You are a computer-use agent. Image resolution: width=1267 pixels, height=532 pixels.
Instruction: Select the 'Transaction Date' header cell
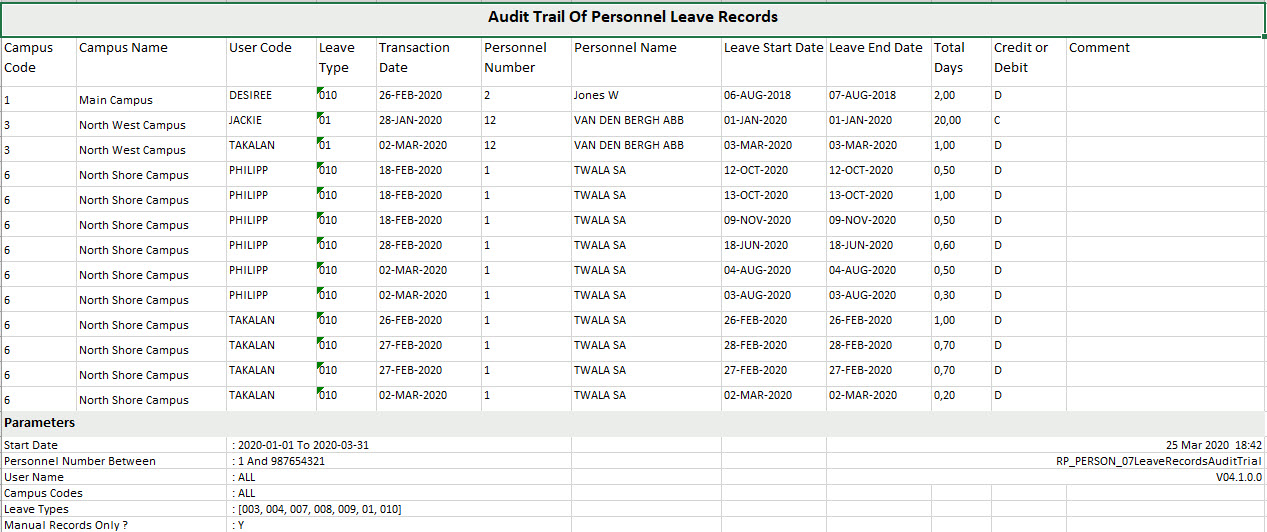pyautogui.click(x=414, y=58)
